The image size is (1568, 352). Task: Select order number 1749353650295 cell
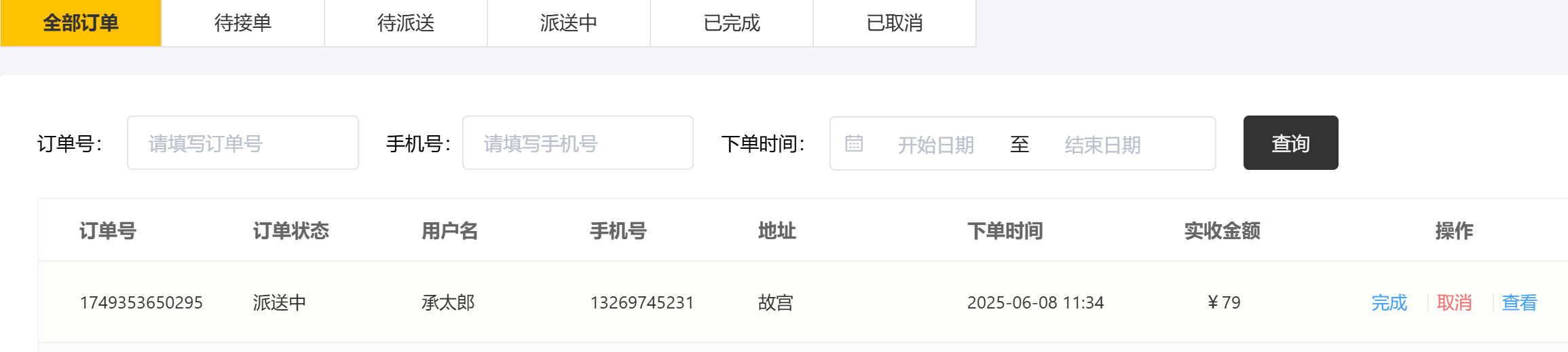(141, 302)
